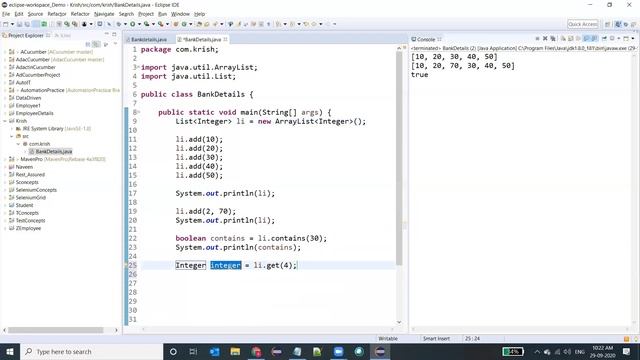Image resolution: width=640 pixels, height=360 pixels.
Task: Click the Save All toolbar icon
Action: pos(27,24)
